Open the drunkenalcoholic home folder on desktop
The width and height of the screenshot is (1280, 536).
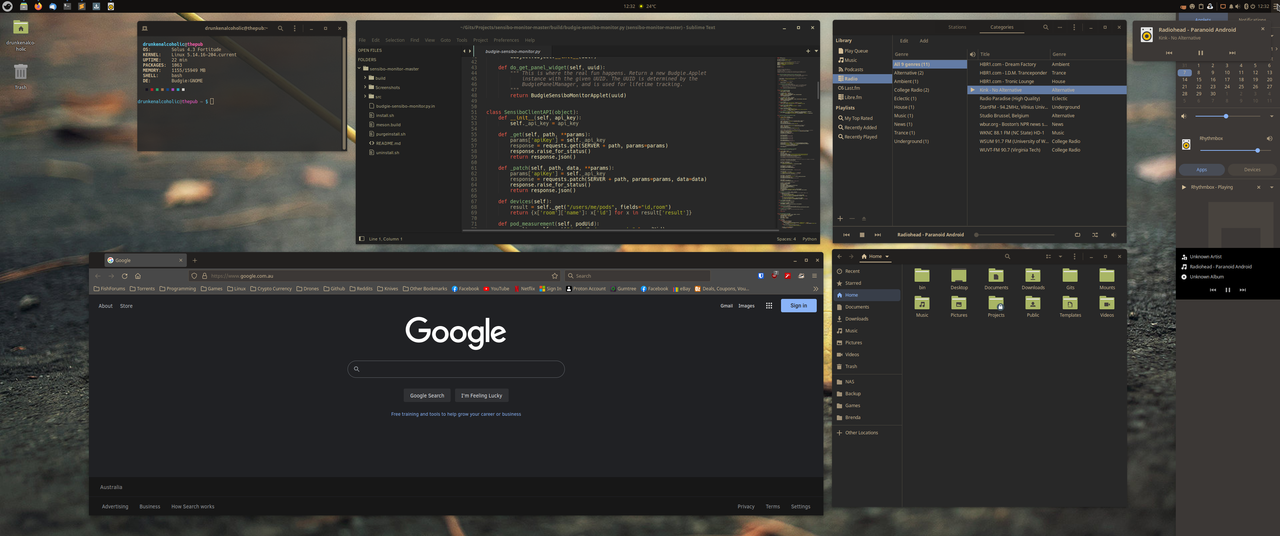tap(21, 27)
